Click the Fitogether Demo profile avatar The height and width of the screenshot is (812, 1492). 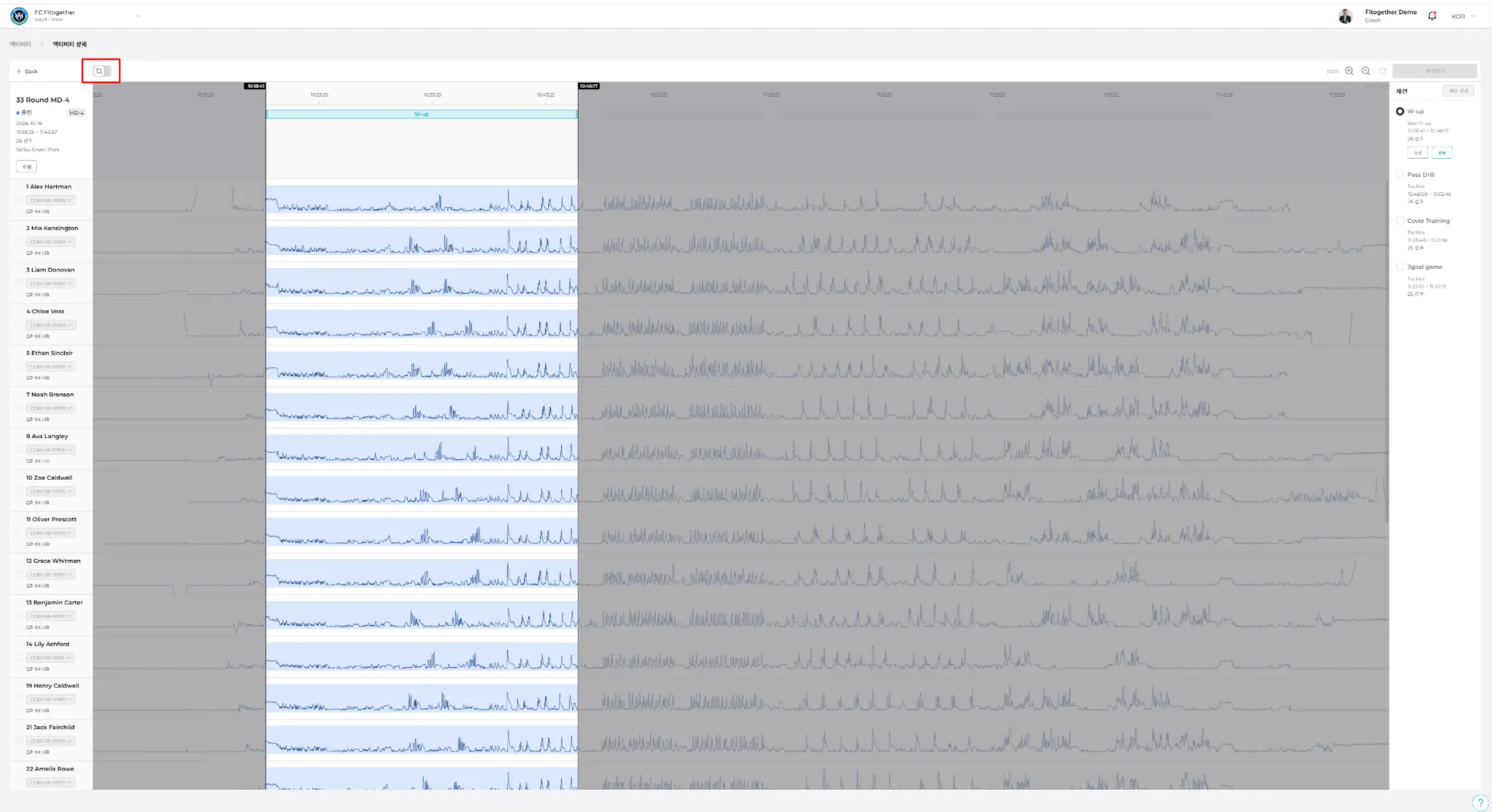click(1345, 15)
